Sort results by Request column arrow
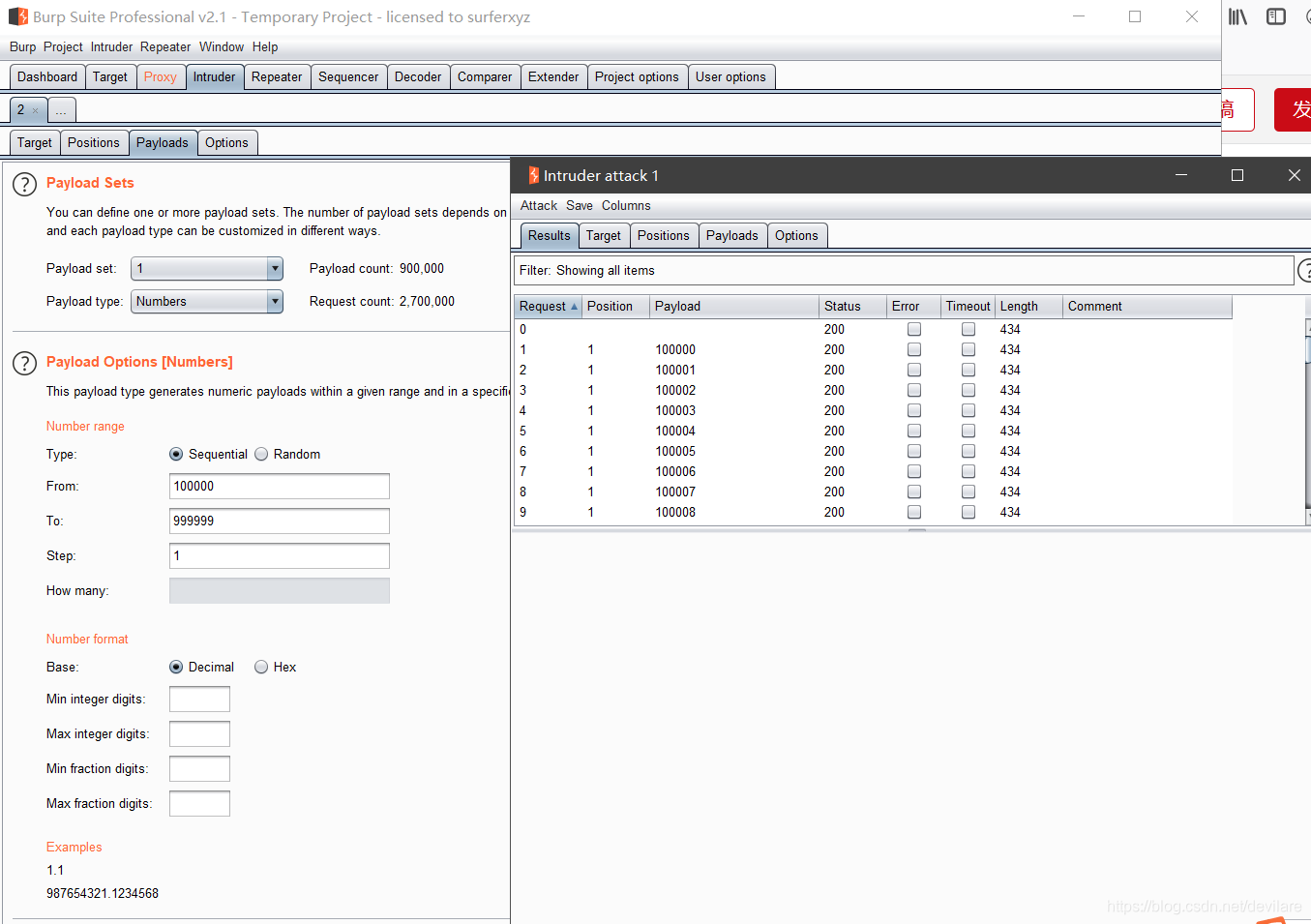This screenshot has height=924, width=1311. click(574, 307)
